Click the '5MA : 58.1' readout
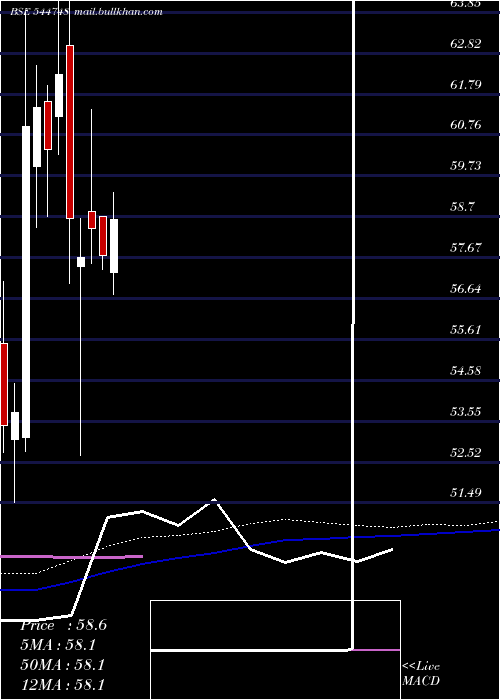Image resolution: width=500 pixels, height=700 pixels. 58,645
